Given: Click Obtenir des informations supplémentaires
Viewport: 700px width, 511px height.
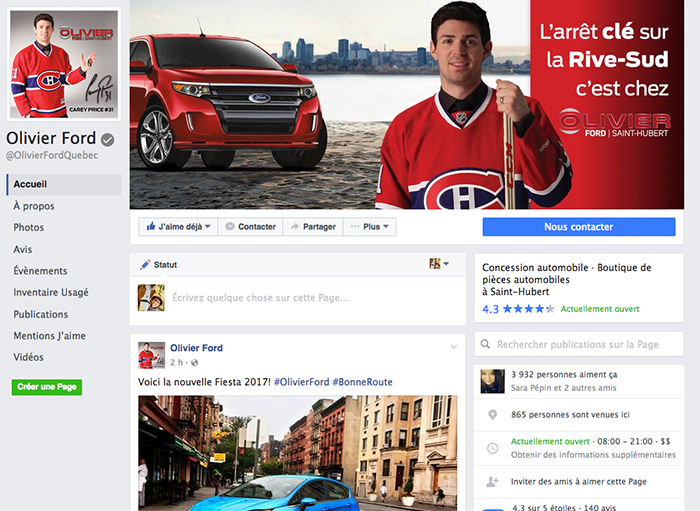Looking at the screenshot, I should pos(593,455).
